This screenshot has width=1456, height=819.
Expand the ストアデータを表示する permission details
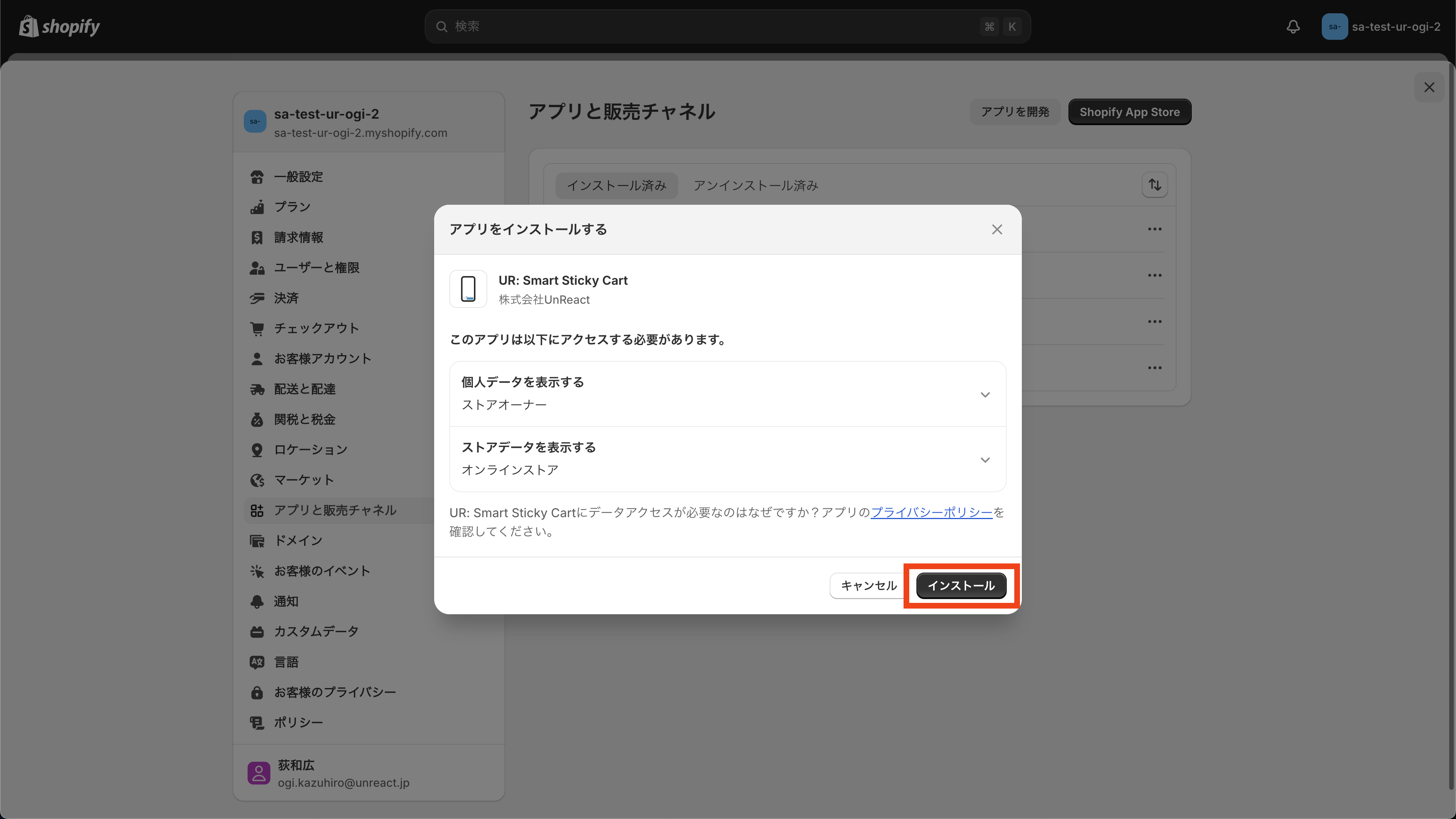pos(985,460)
